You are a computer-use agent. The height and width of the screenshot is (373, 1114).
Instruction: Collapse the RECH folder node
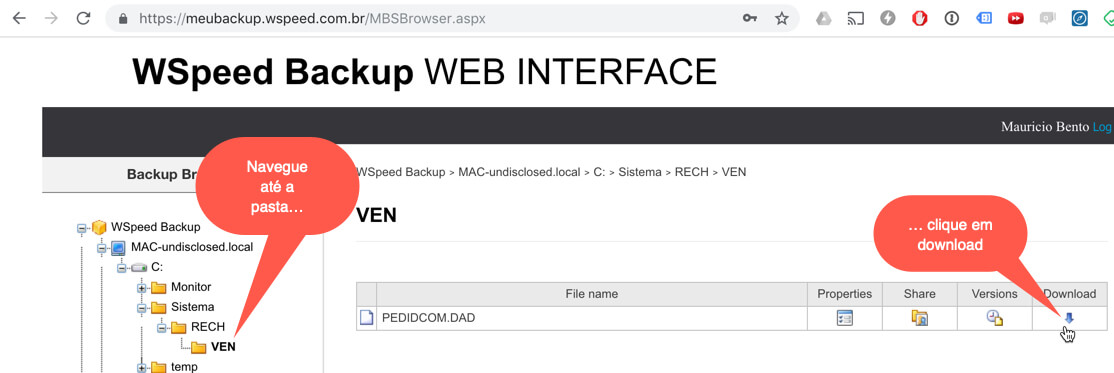pyautogui.click(x=162, y=328)
